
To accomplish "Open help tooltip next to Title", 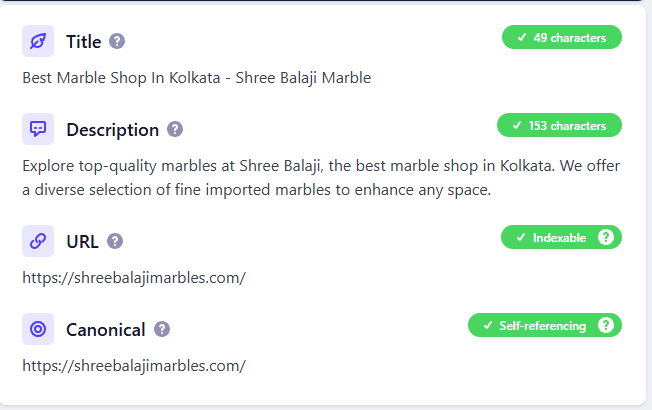I will point(117,41).
